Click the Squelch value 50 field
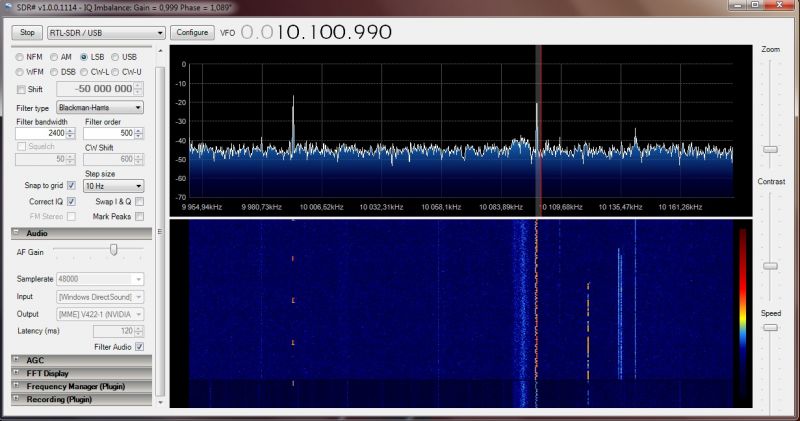Image resolution: width=800 pixels, height=421 pixels. pos(41,159)
